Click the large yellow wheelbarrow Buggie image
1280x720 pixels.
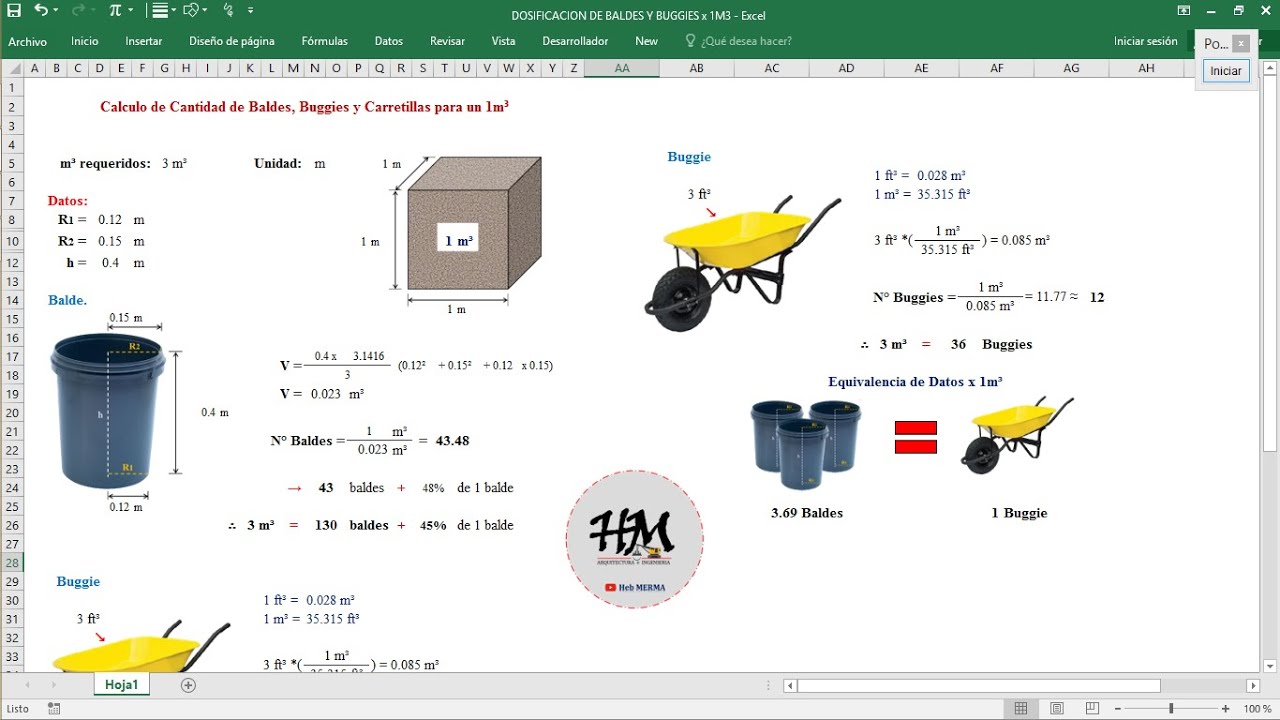coord(743,265)
